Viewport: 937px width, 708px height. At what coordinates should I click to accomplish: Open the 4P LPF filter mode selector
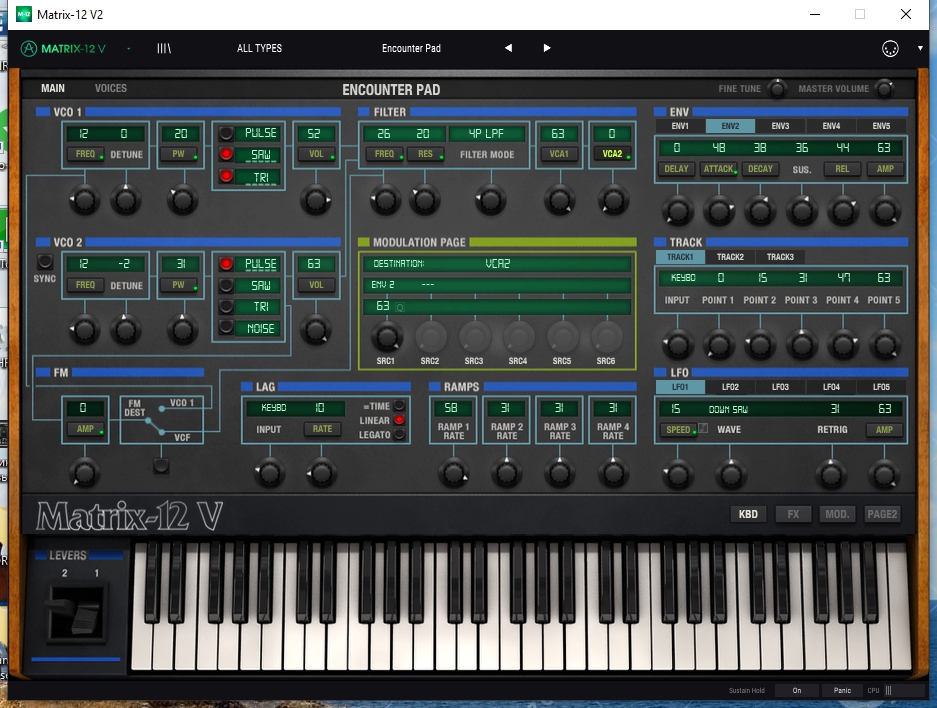[487, 134]
